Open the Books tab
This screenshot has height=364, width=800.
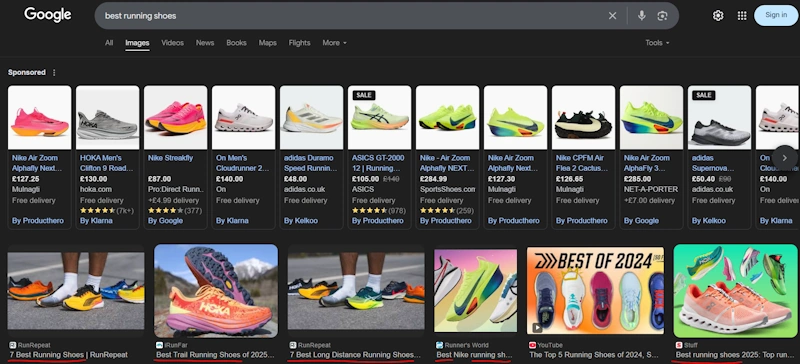(236, 43)
